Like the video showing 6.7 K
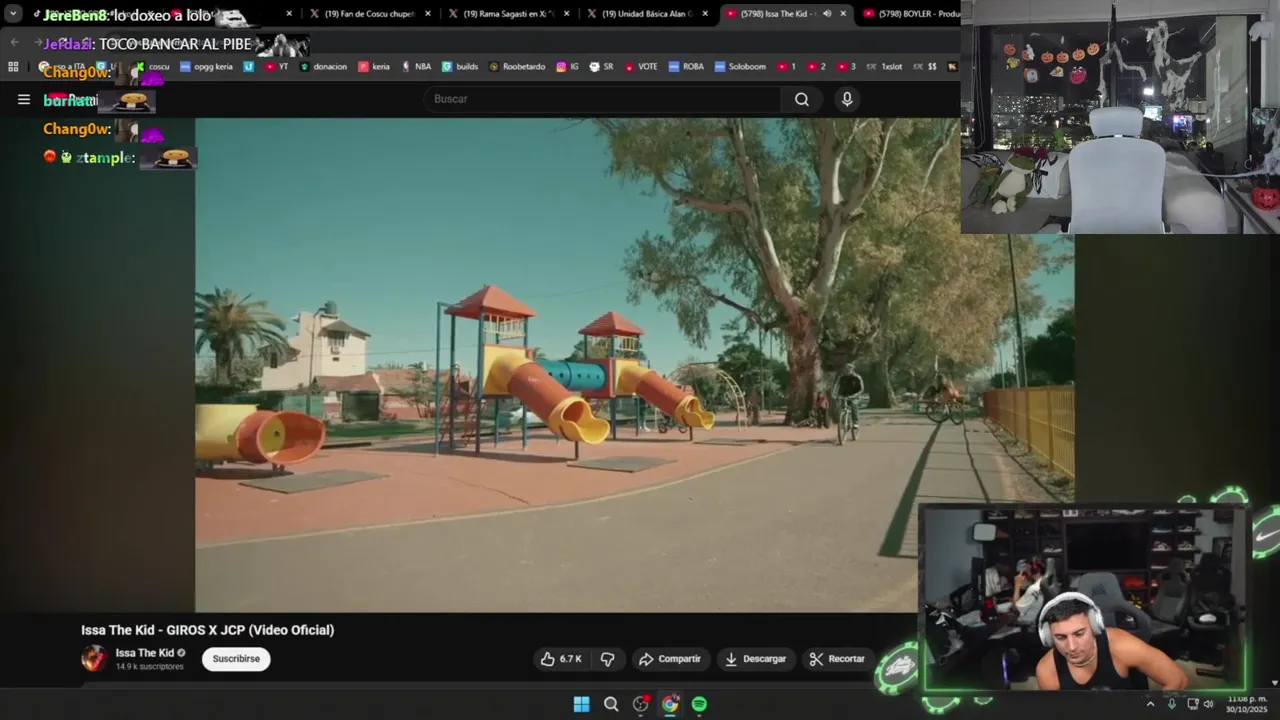 pyautogui.click(x=561, y=659)
